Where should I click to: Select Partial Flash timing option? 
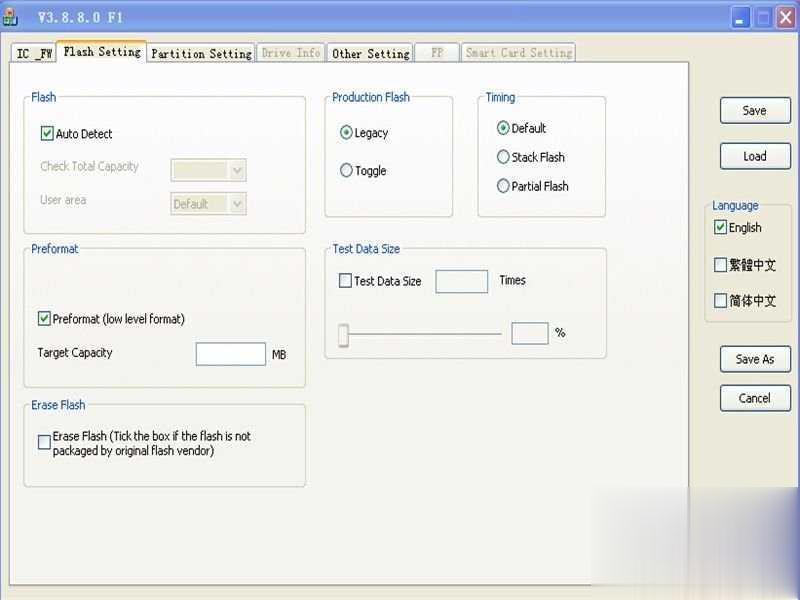(503, 186)
